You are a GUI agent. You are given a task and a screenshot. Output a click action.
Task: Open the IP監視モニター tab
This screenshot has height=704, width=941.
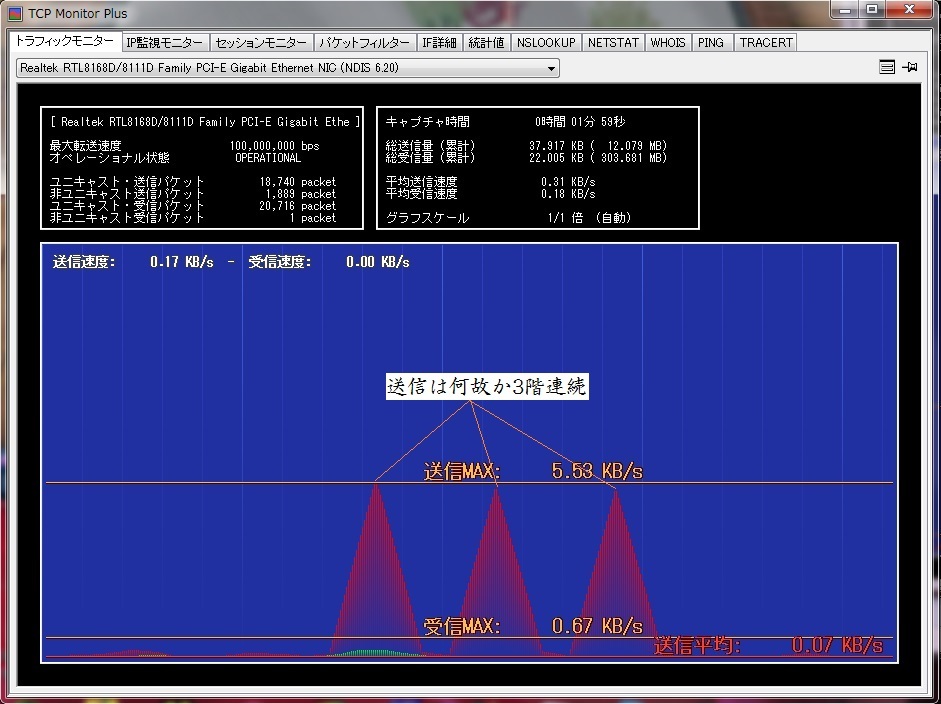(165, 43)
